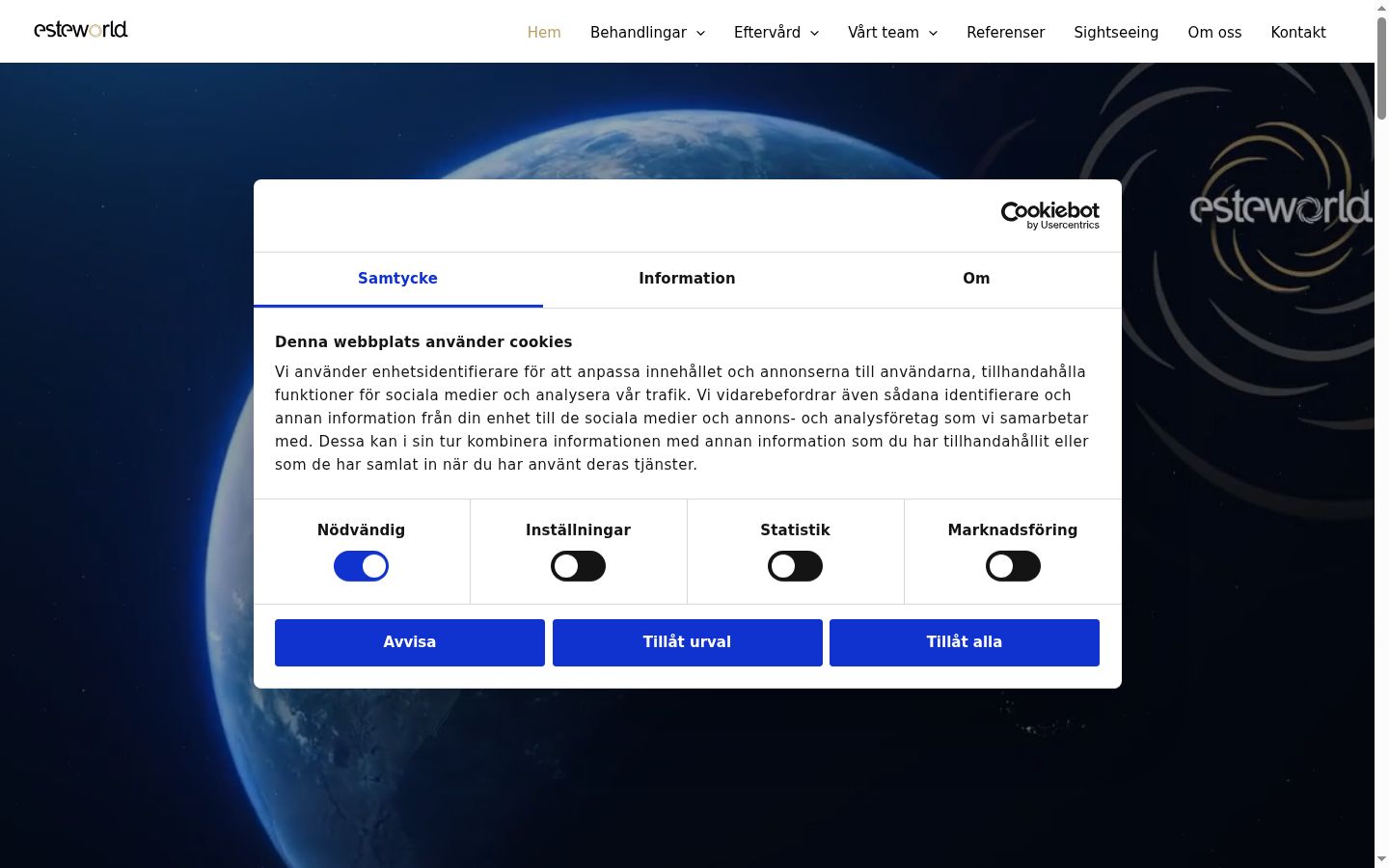The height and width of the screenshot is (868, 1389).
Task: Open the Cookiebot by Usercentrics logo link
Action: 1049,215
